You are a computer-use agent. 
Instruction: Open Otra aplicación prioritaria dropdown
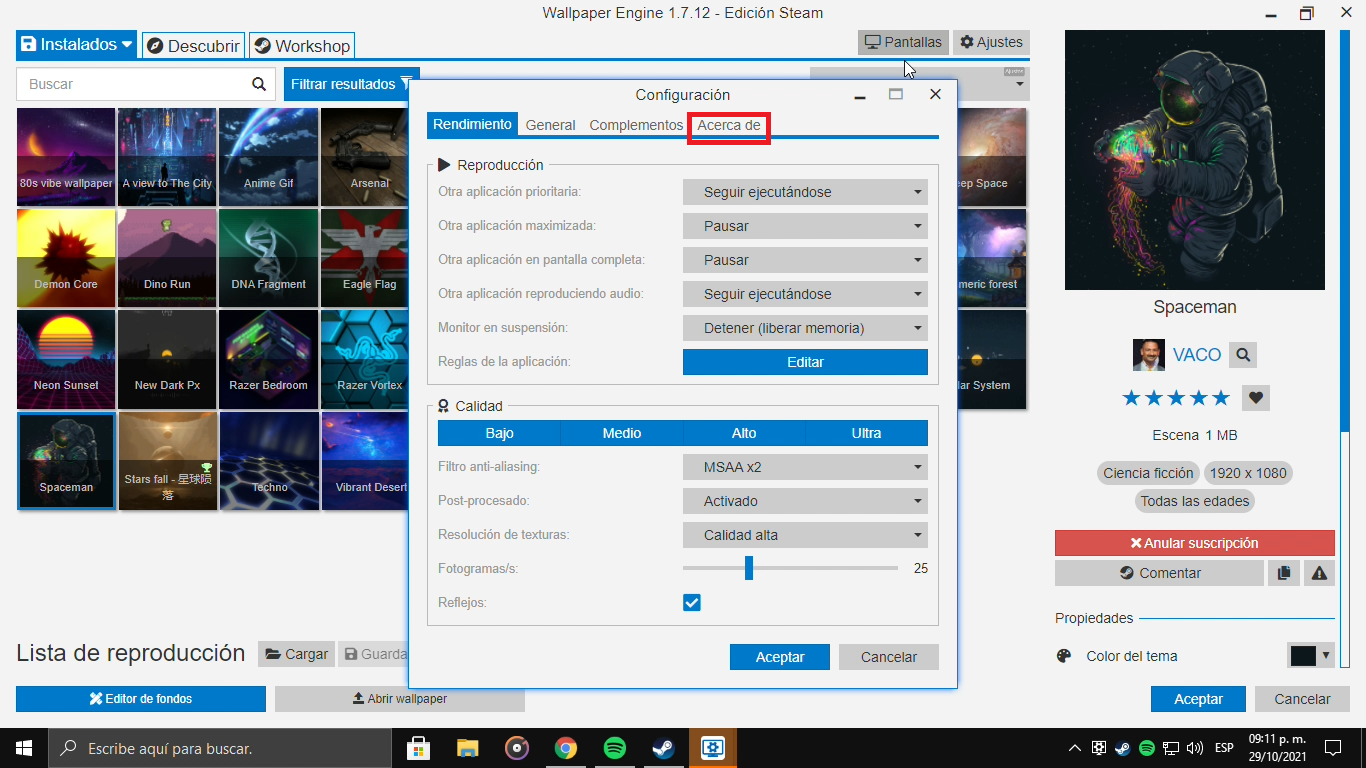click(805, 192)
